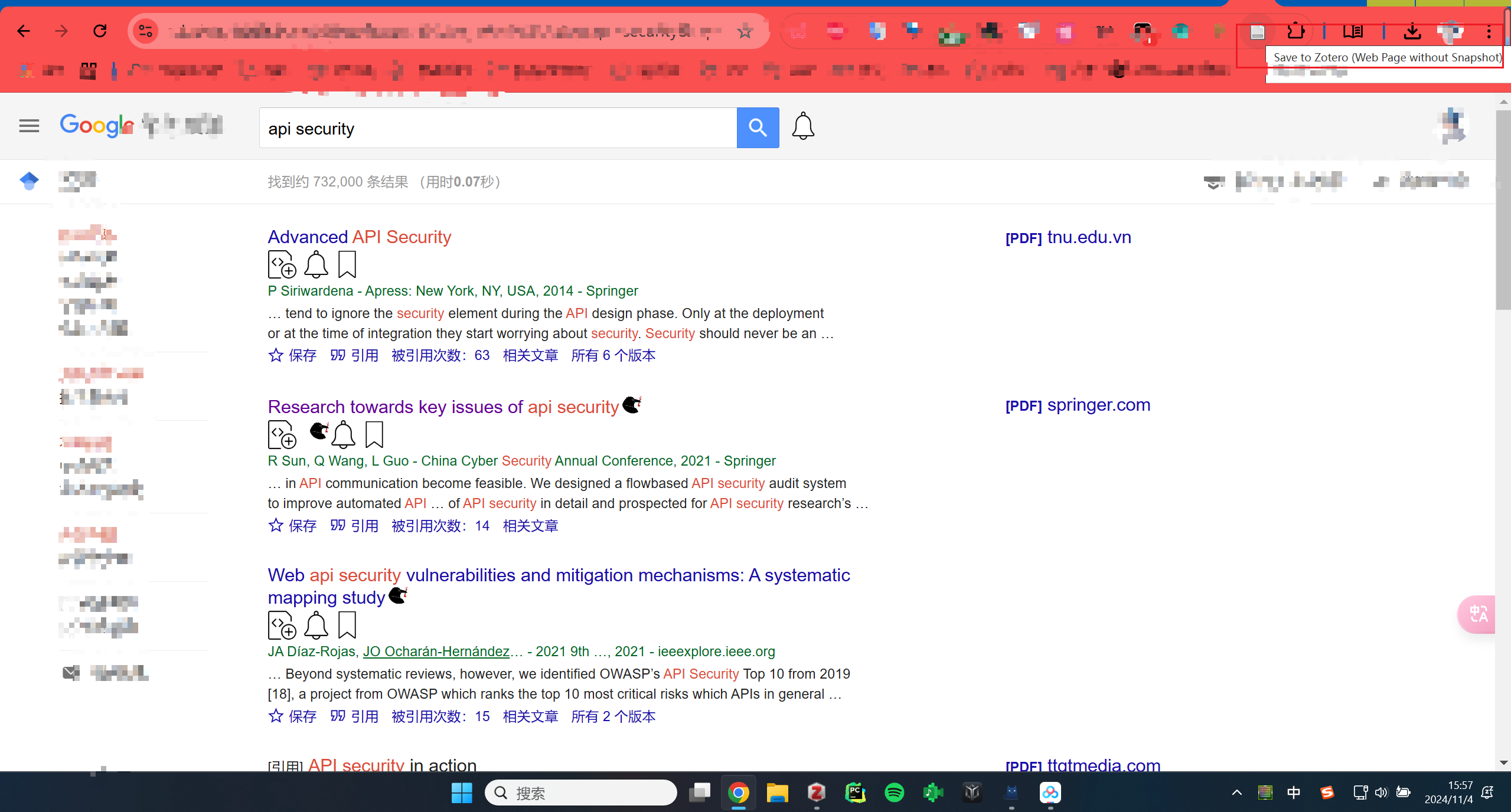The width and height of the screenshot is (1511, 812).
Task: Click the blue Scholar search button
Action: pos(758,127)
